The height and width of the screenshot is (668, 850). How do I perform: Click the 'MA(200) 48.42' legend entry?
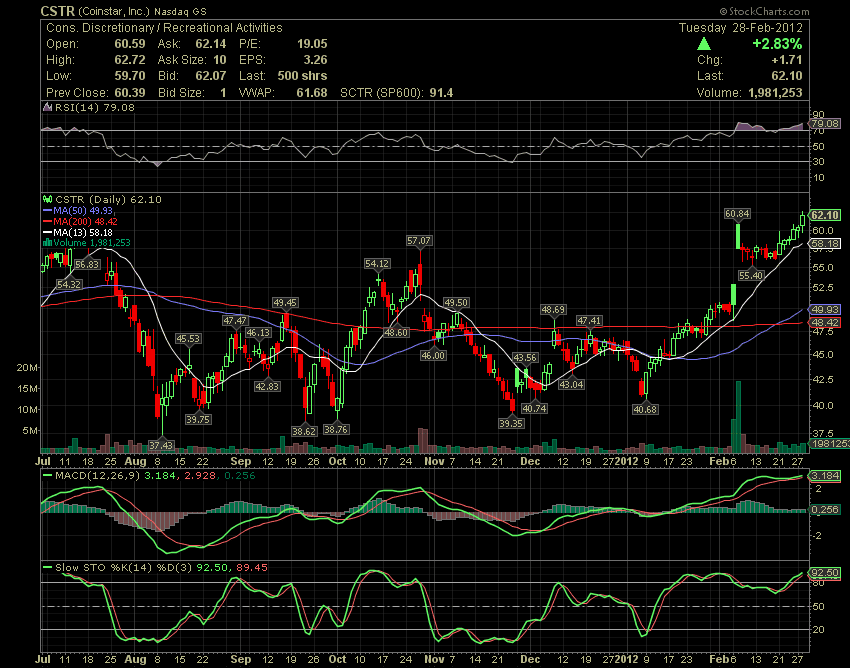(85, 221)
